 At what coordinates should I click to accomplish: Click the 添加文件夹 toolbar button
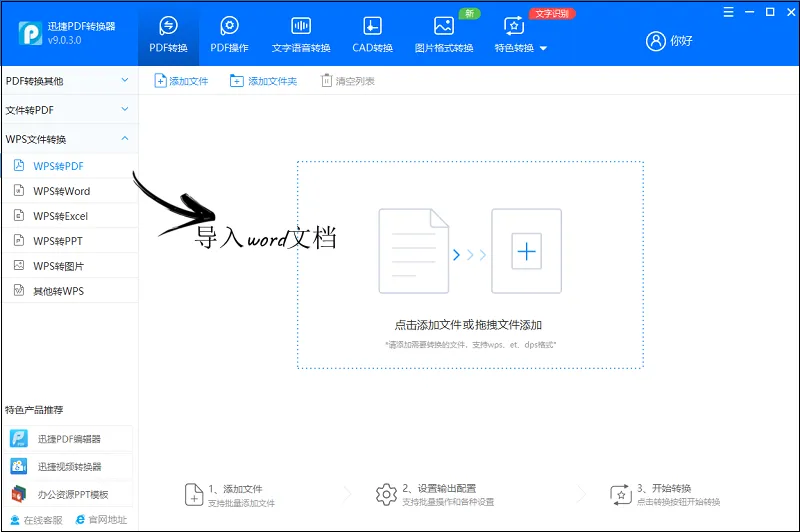263,81
